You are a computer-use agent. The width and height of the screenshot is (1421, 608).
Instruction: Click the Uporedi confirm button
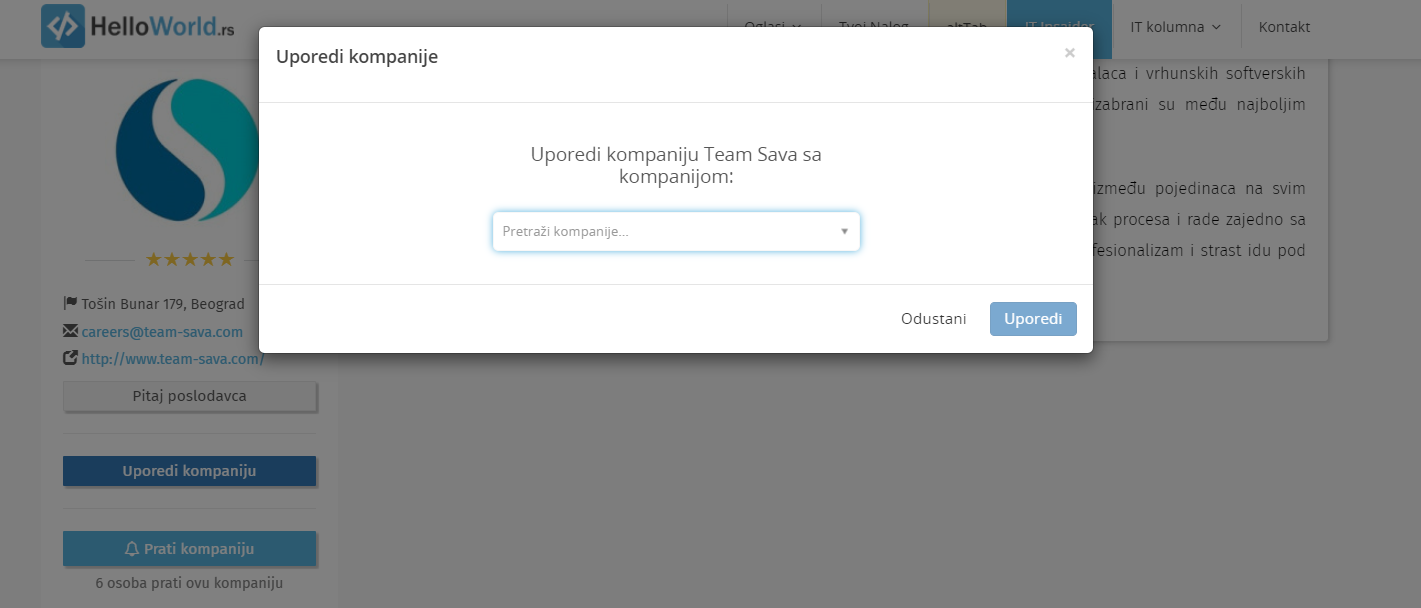(1033, 319)
